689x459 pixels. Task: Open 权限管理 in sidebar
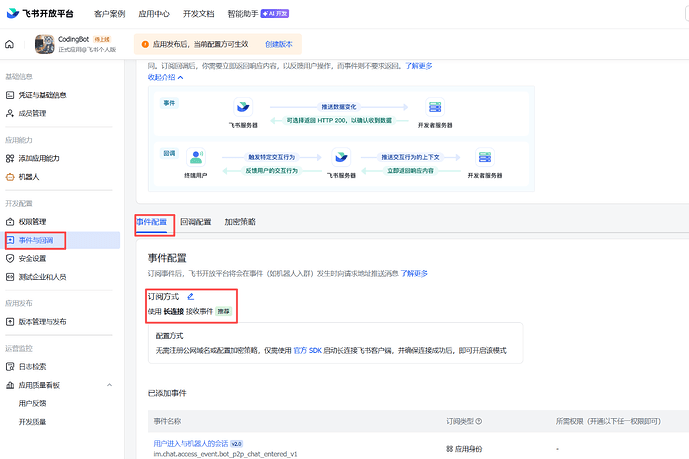pyautogui.click(x=32, y=222)
